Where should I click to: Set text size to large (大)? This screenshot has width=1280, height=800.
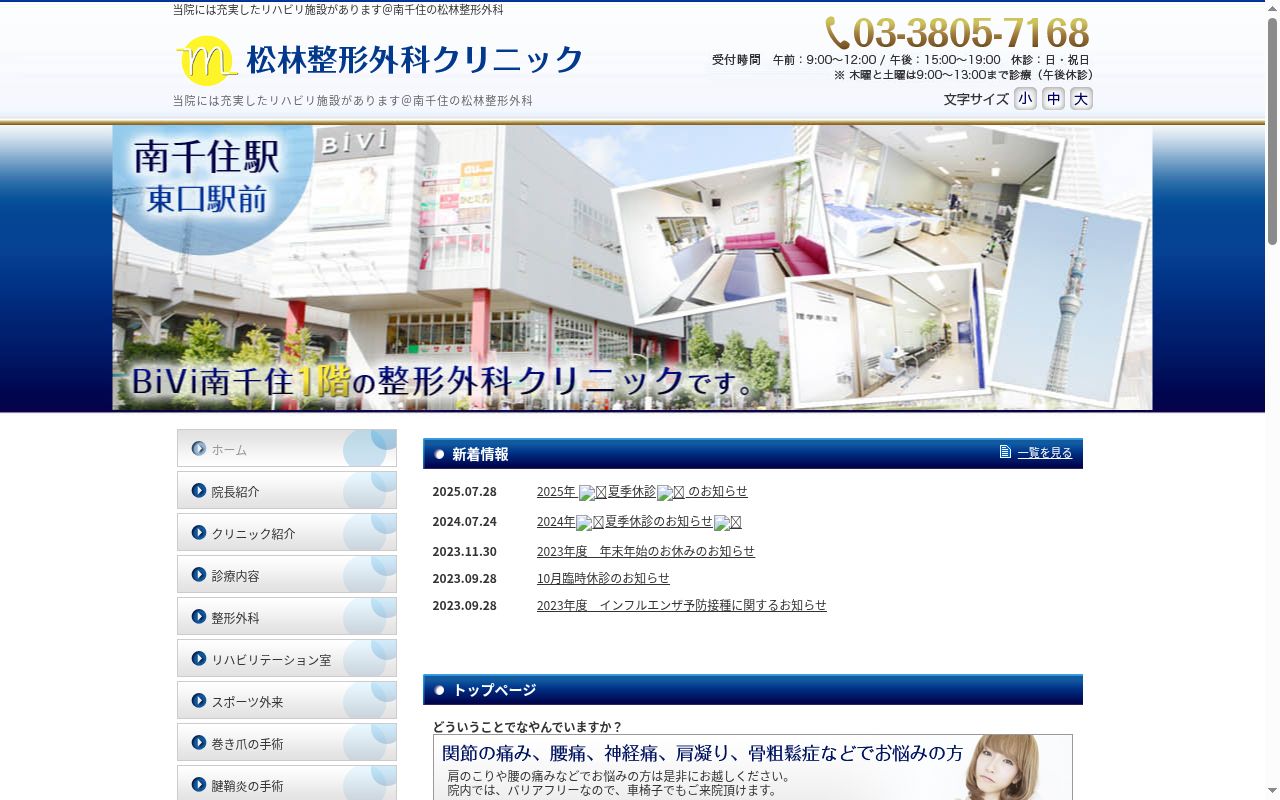click(1081, 98)
